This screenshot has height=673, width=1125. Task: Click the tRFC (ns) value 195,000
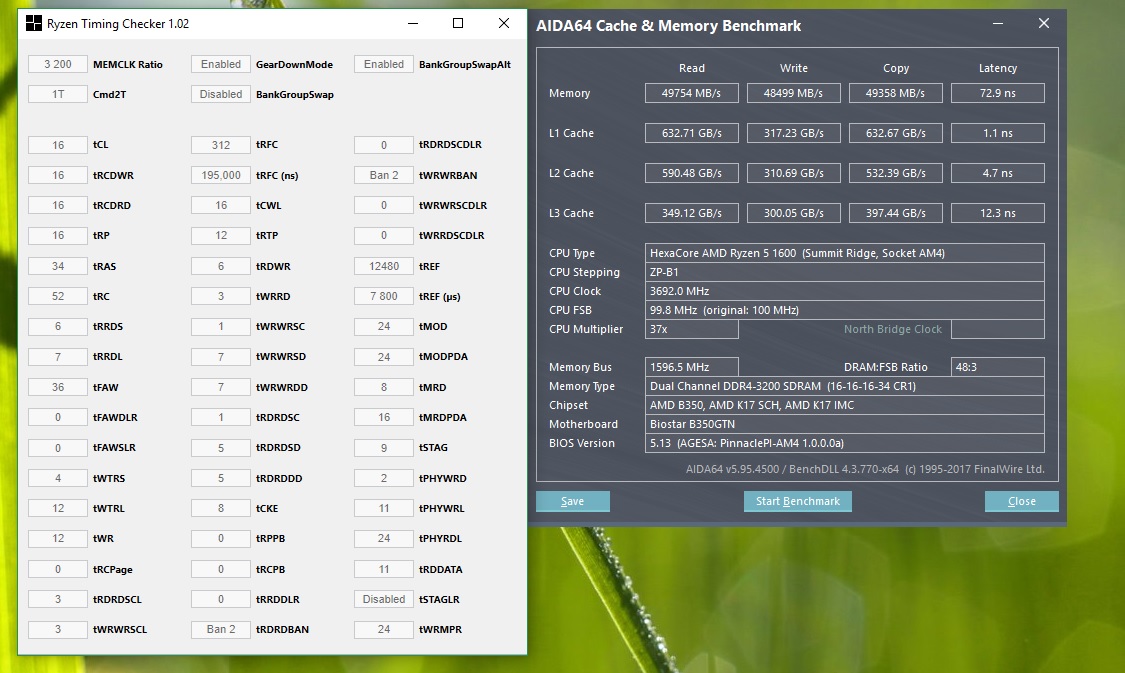point(221,175)
